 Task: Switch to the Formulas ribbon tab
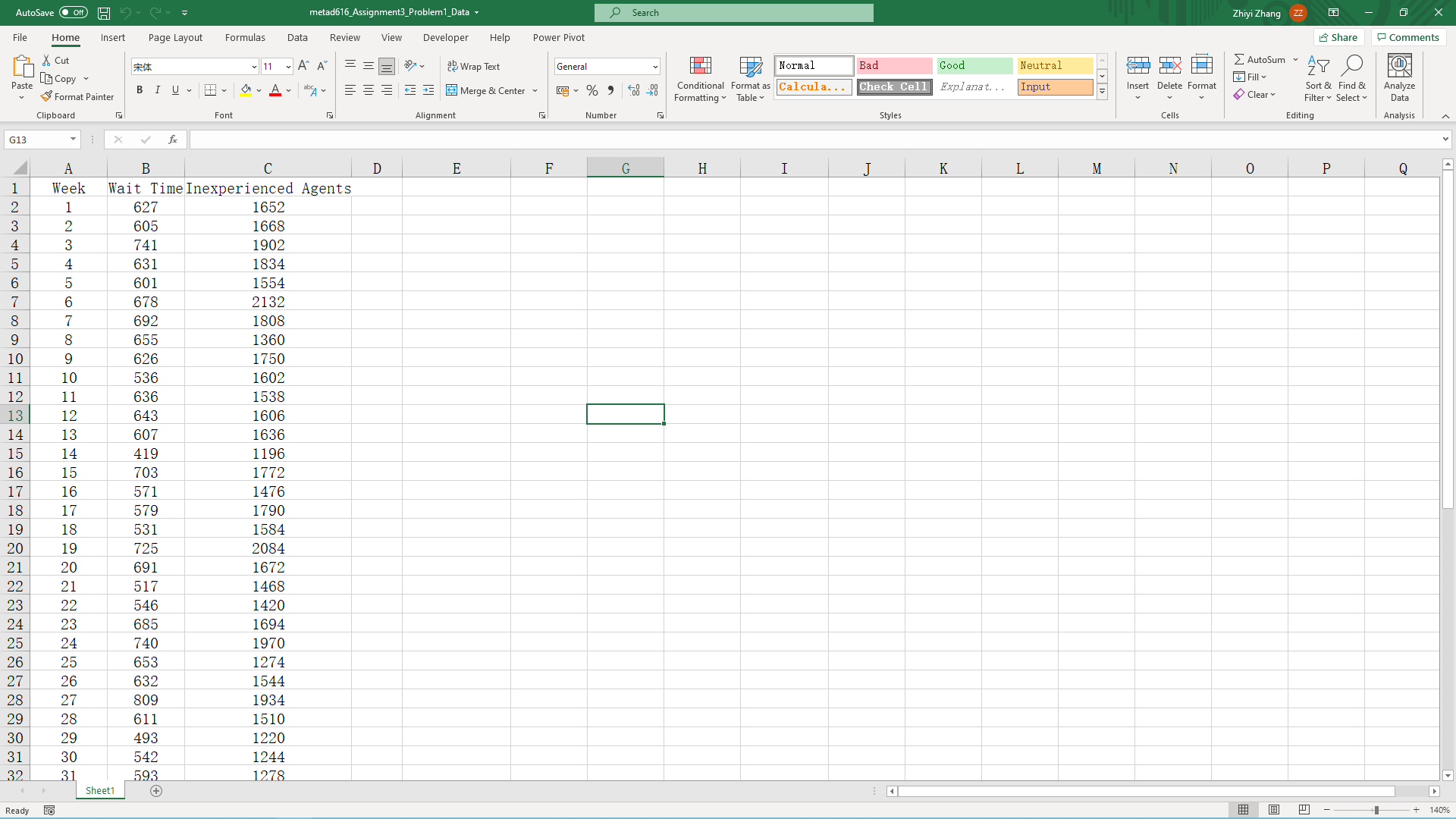pyautogui.click(x=245, y=37)
